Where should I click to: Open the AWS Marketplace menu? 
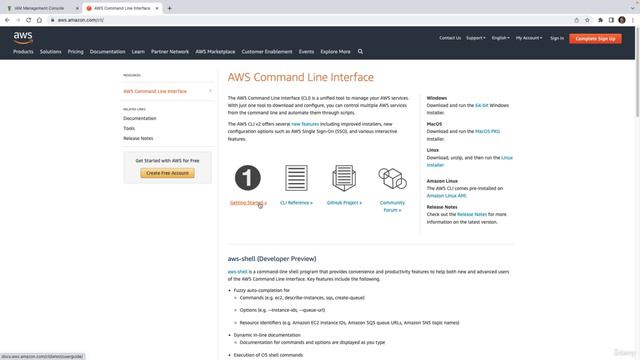[215, 52]
